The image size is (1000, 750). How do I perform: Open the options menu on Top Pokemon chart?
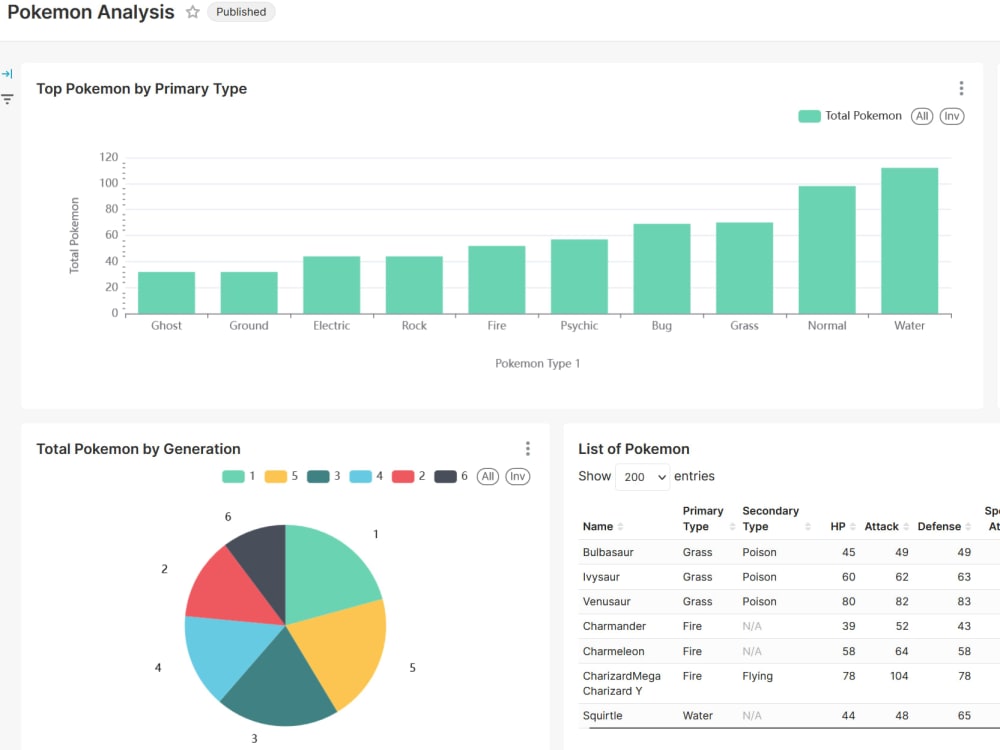[x=961, y=88]
